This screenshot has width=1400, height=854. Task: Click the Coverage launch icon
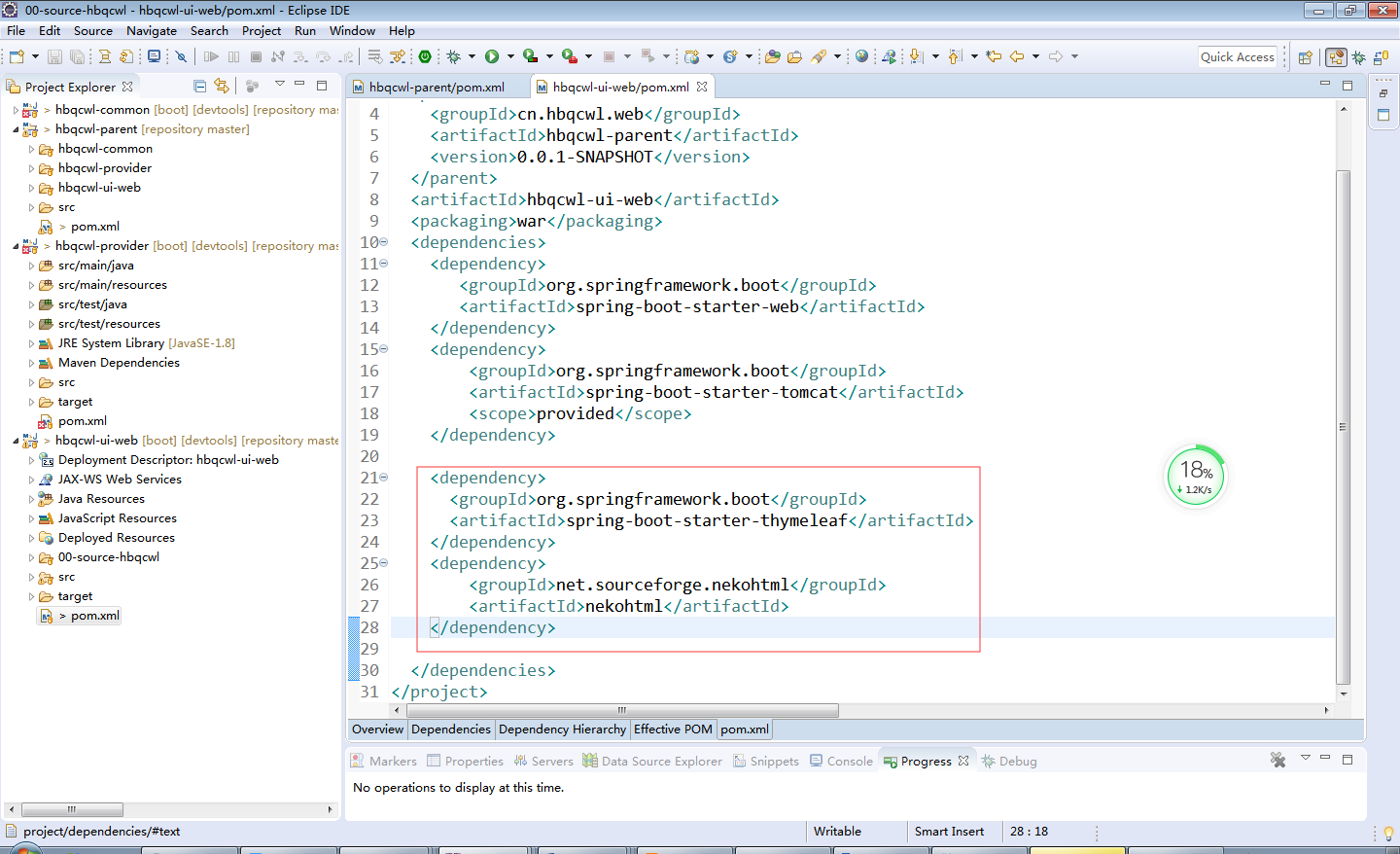pyautogui.click(x=530, y=56)
